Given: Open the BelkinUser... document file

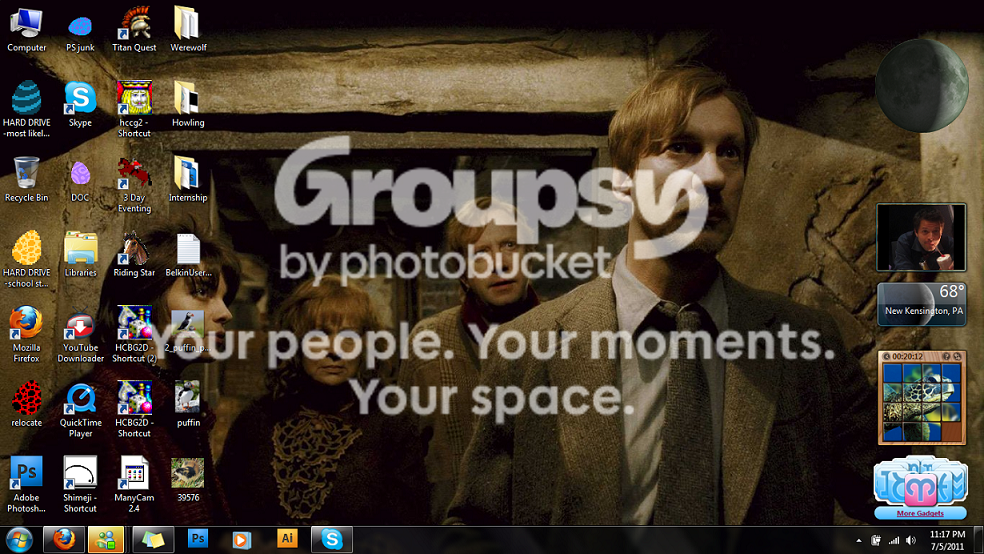Looking at the screenshot, I should (188, 255).
